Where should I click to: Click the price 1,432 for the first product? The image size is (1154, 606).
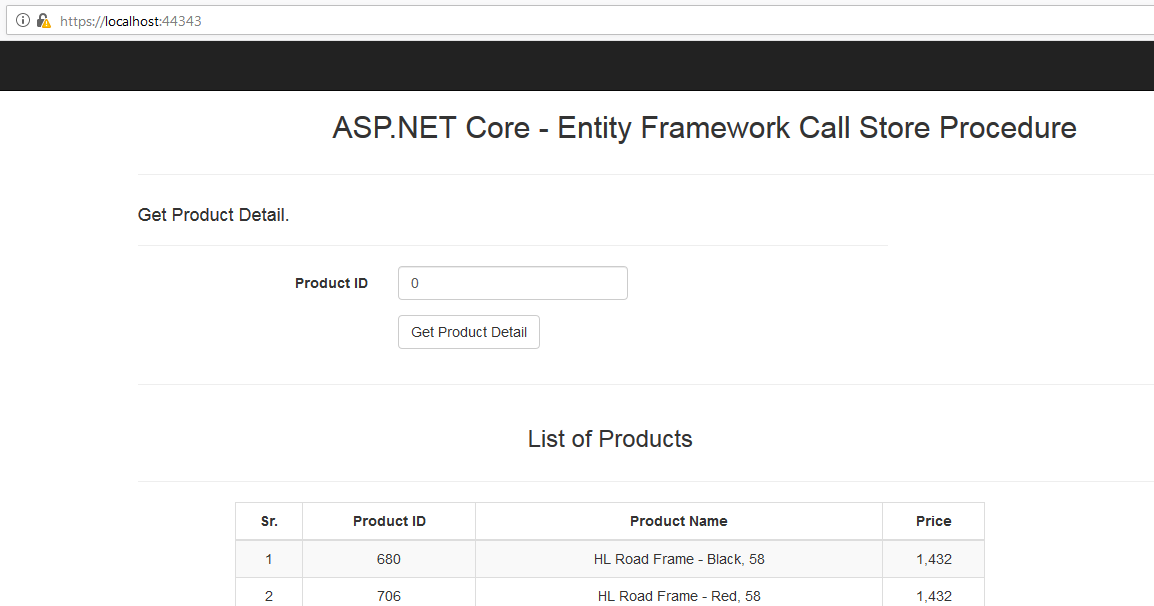(933, 559)
